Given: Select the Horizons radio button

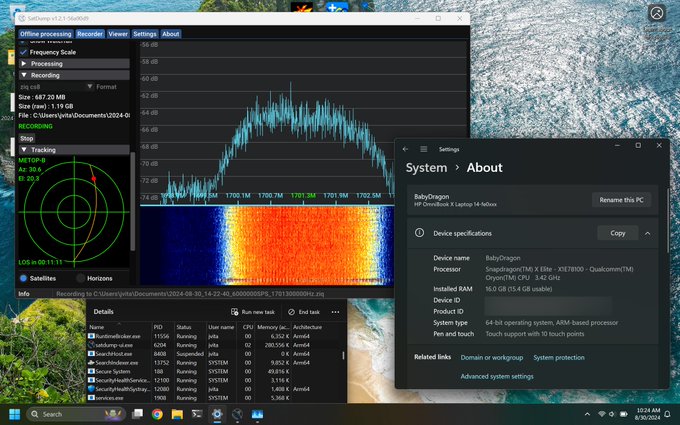Looking at the screenshot, I should tap(80, 278).
